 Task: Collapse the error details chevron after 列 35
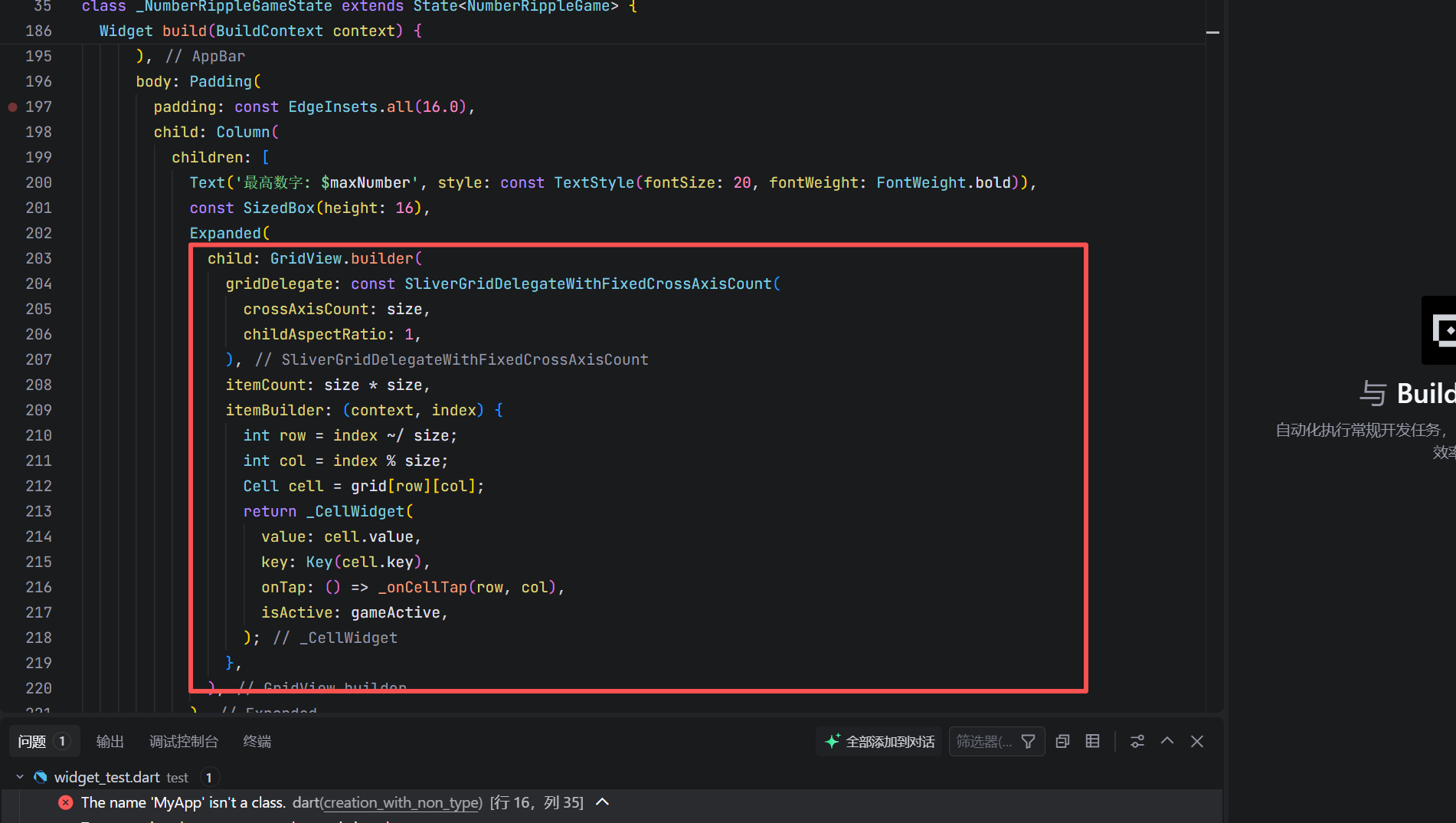pos(603,802)
